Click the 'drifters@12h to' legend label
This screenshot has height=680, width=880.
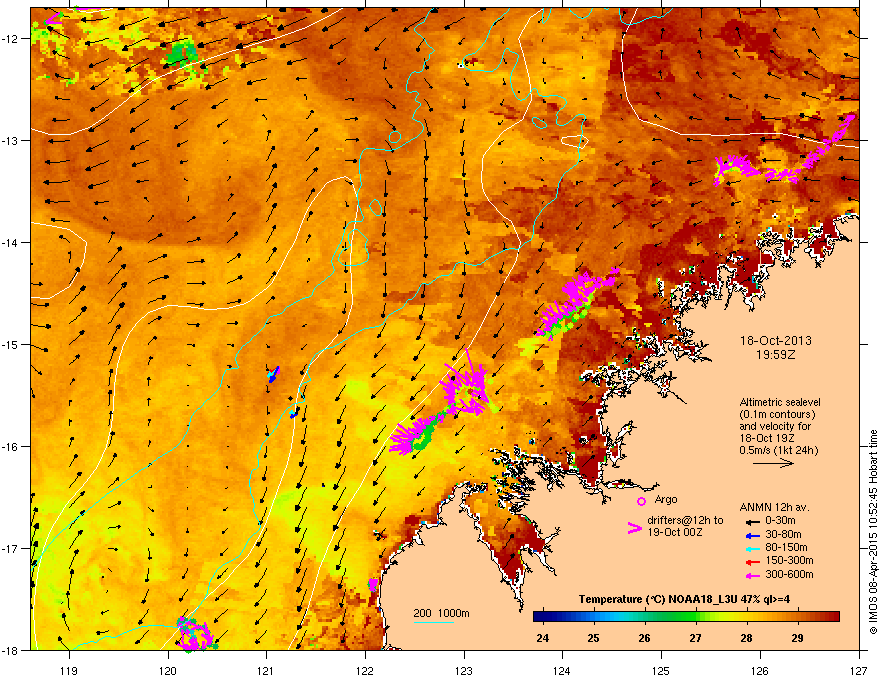click(685, 520)
